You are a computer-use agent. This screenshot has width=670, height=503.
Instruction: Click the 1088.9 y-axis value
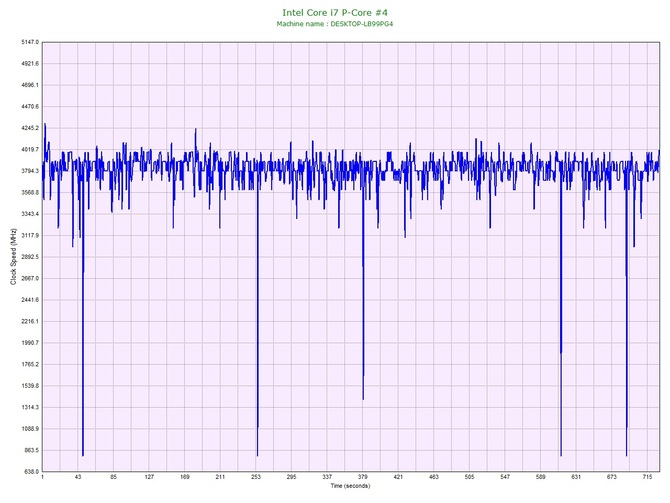(30, 429)
